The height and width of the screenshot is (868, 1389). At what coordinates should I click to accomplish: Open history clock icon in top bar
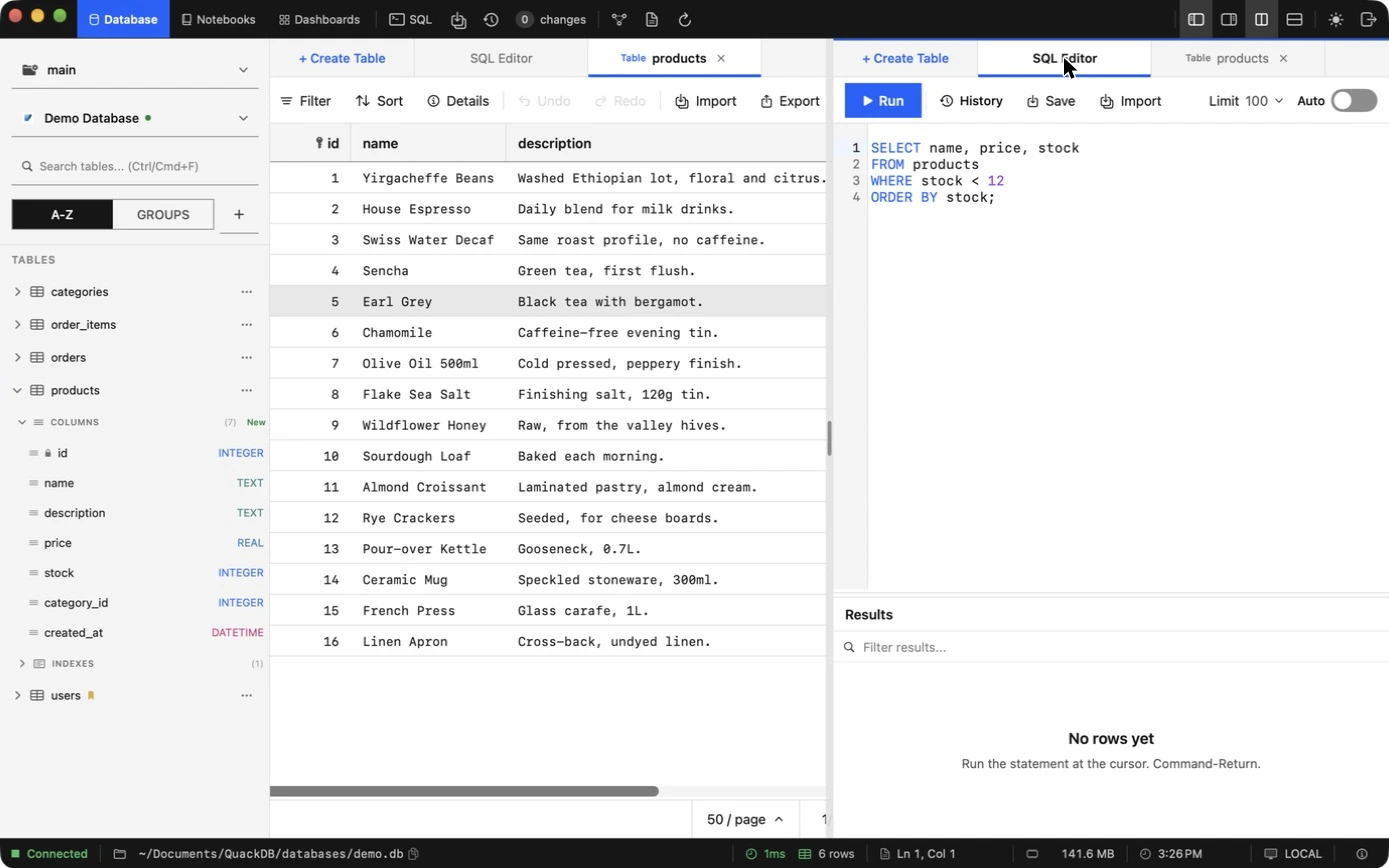(x=491, y=19)
